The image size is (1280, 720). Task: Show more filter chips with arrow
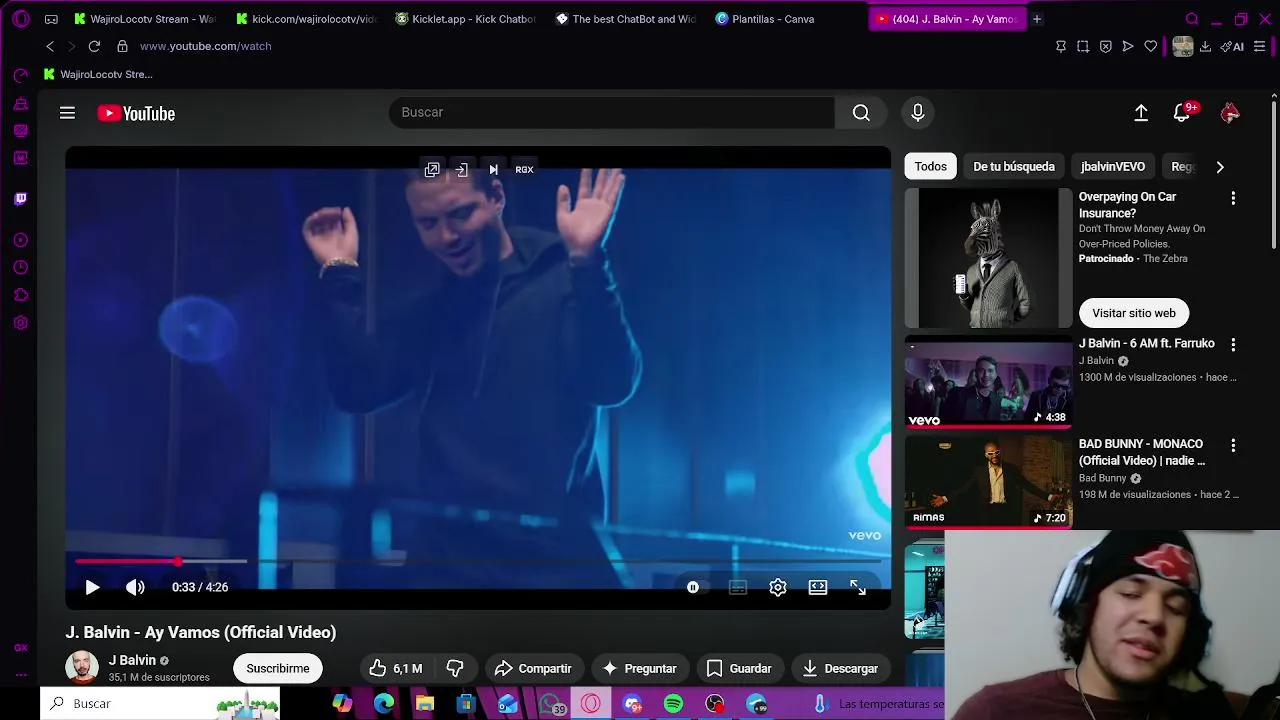tap(1220, 167)
